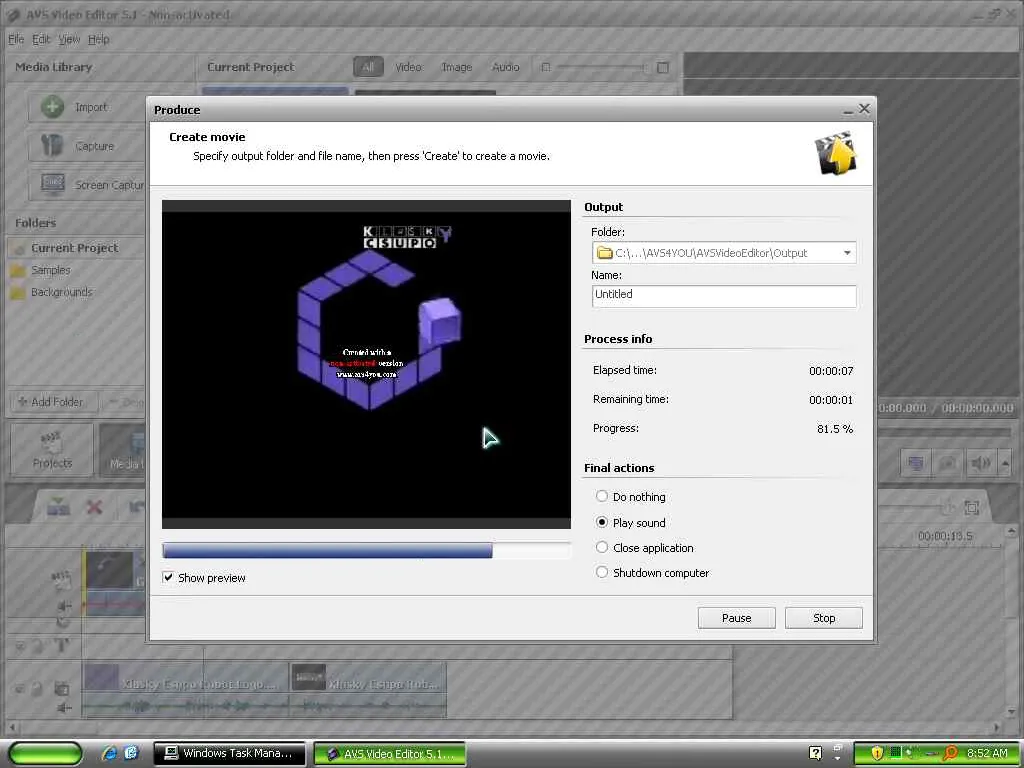Click the Stop button
1024x768 pixels.
pos(824,618)
